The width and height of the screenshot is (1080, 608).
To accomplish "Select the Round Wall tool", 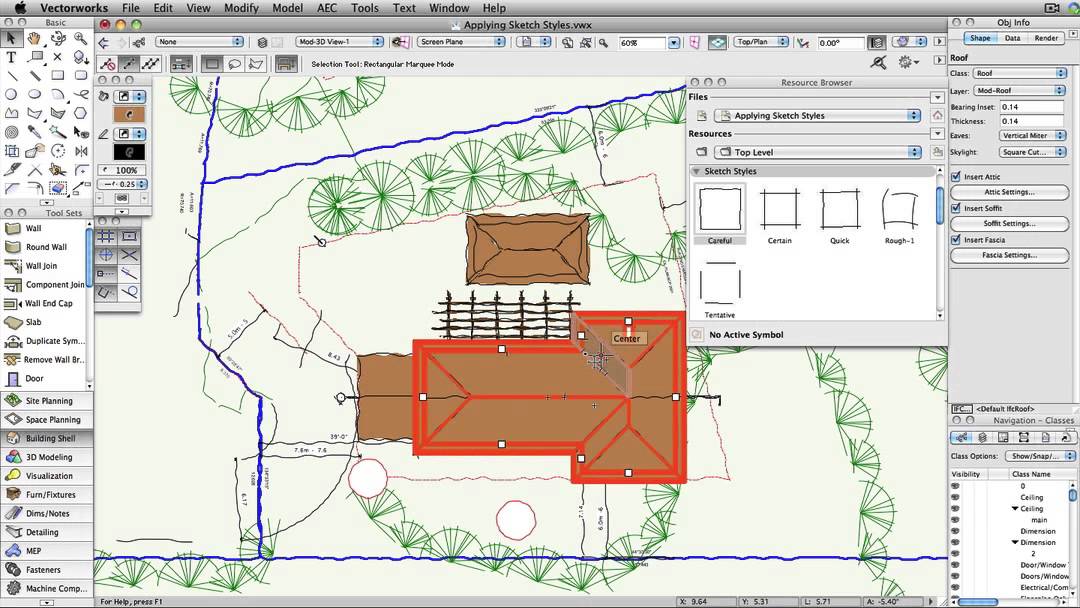I will [45, 247].
